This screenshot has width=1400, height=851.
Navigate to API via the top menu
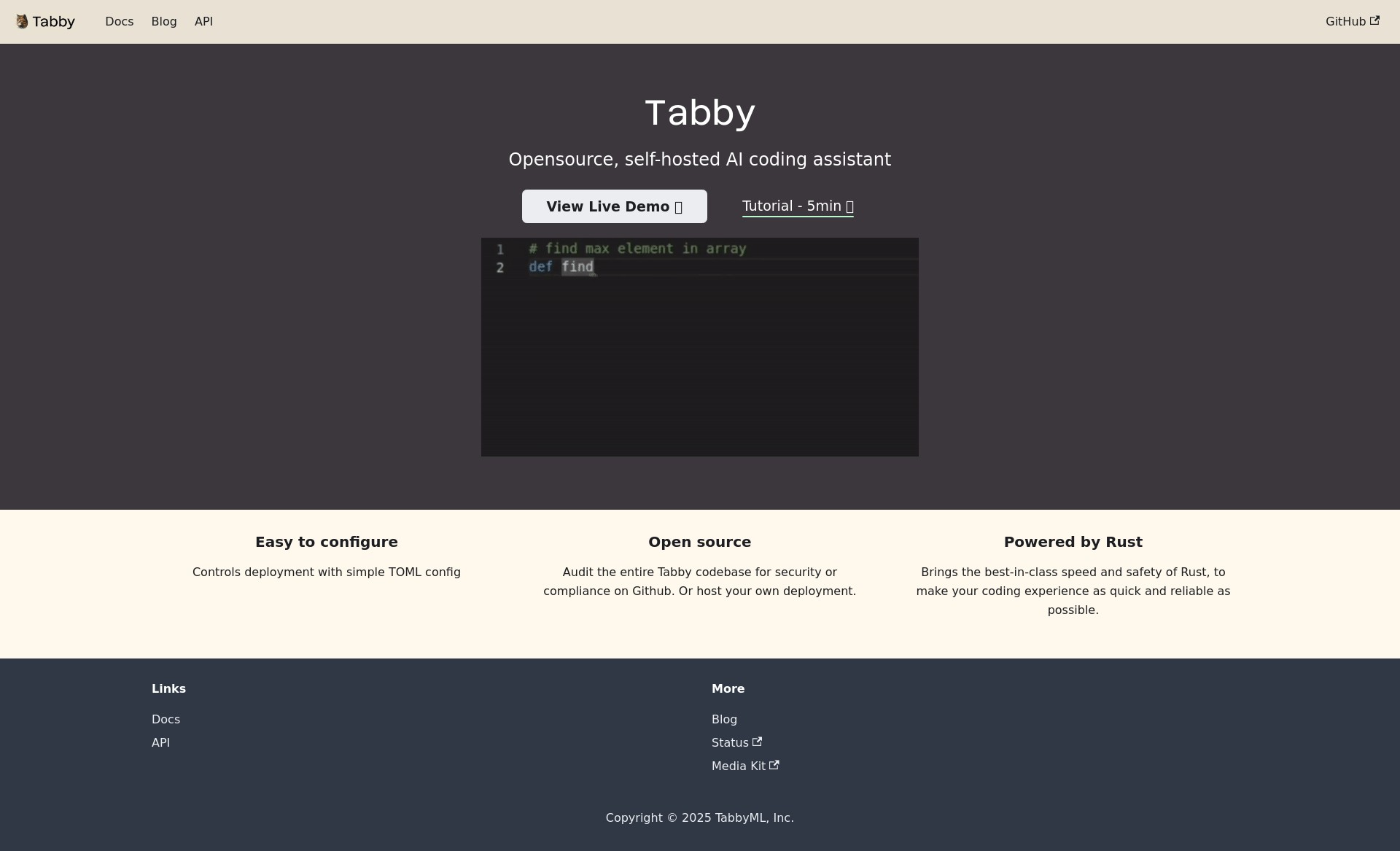[x=203, y=21]
